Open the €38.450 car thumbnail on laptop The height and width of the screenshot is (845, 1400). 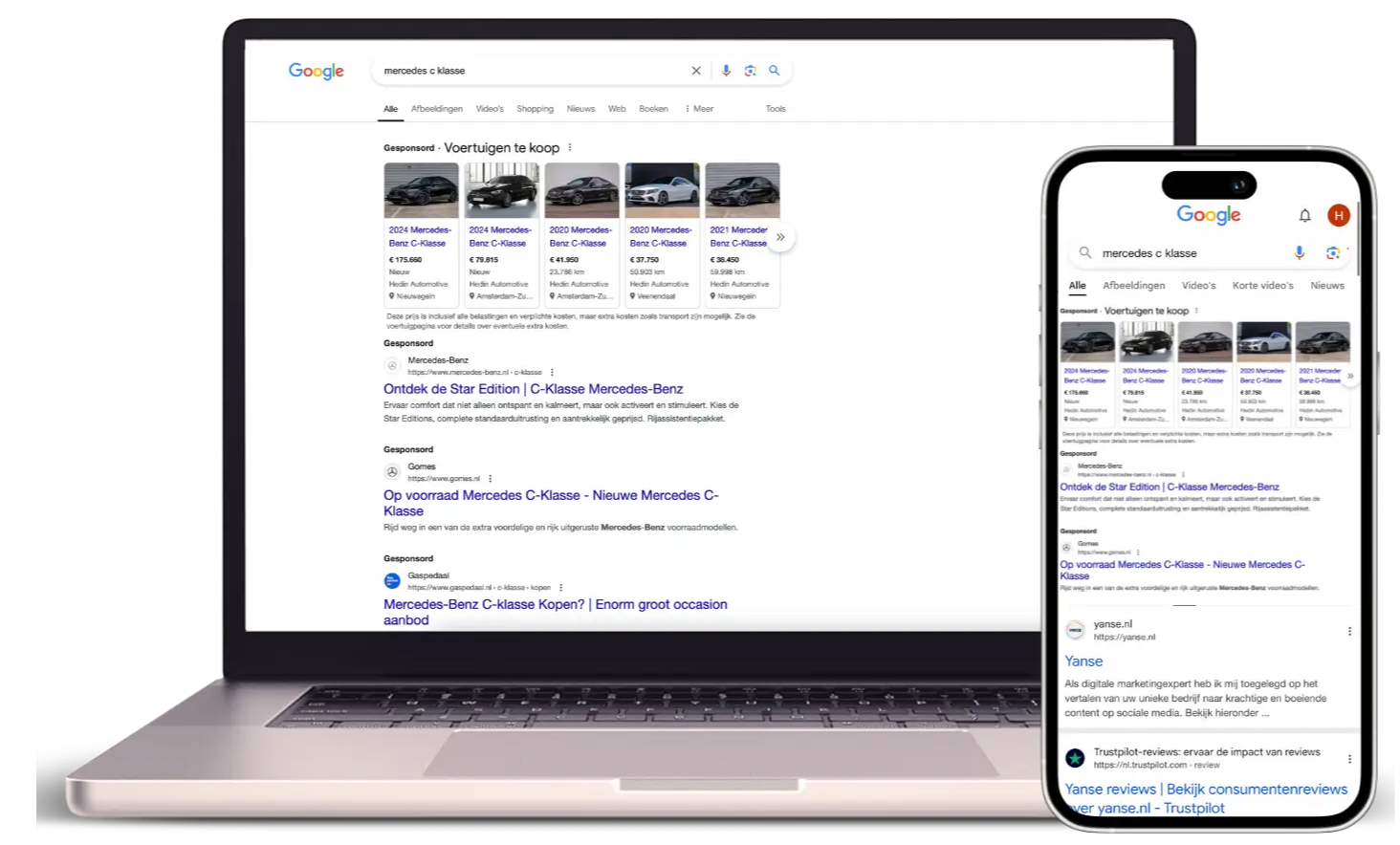(x=743, y=190)
